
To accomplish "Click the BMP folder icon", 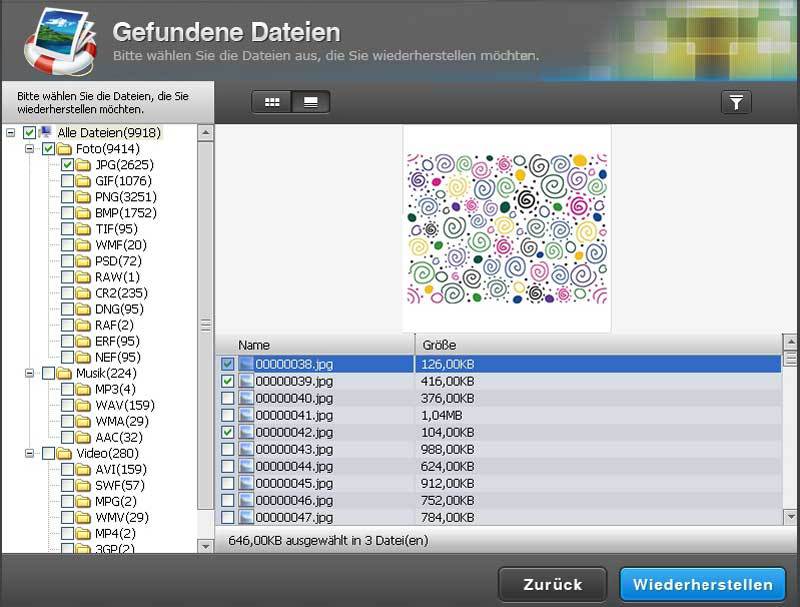I will click(x=83, y=213).
